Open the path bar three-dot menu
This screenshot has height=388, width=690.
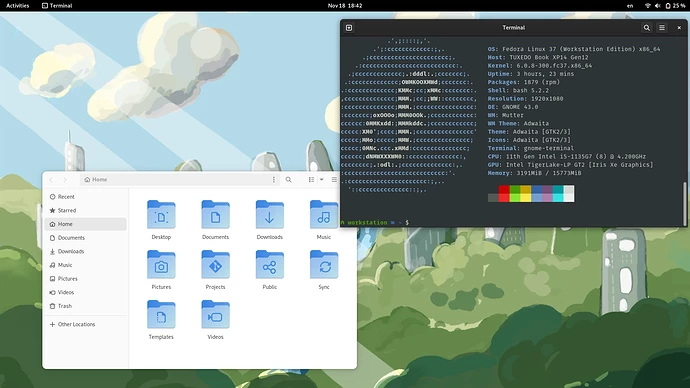(x=274, y=179)
